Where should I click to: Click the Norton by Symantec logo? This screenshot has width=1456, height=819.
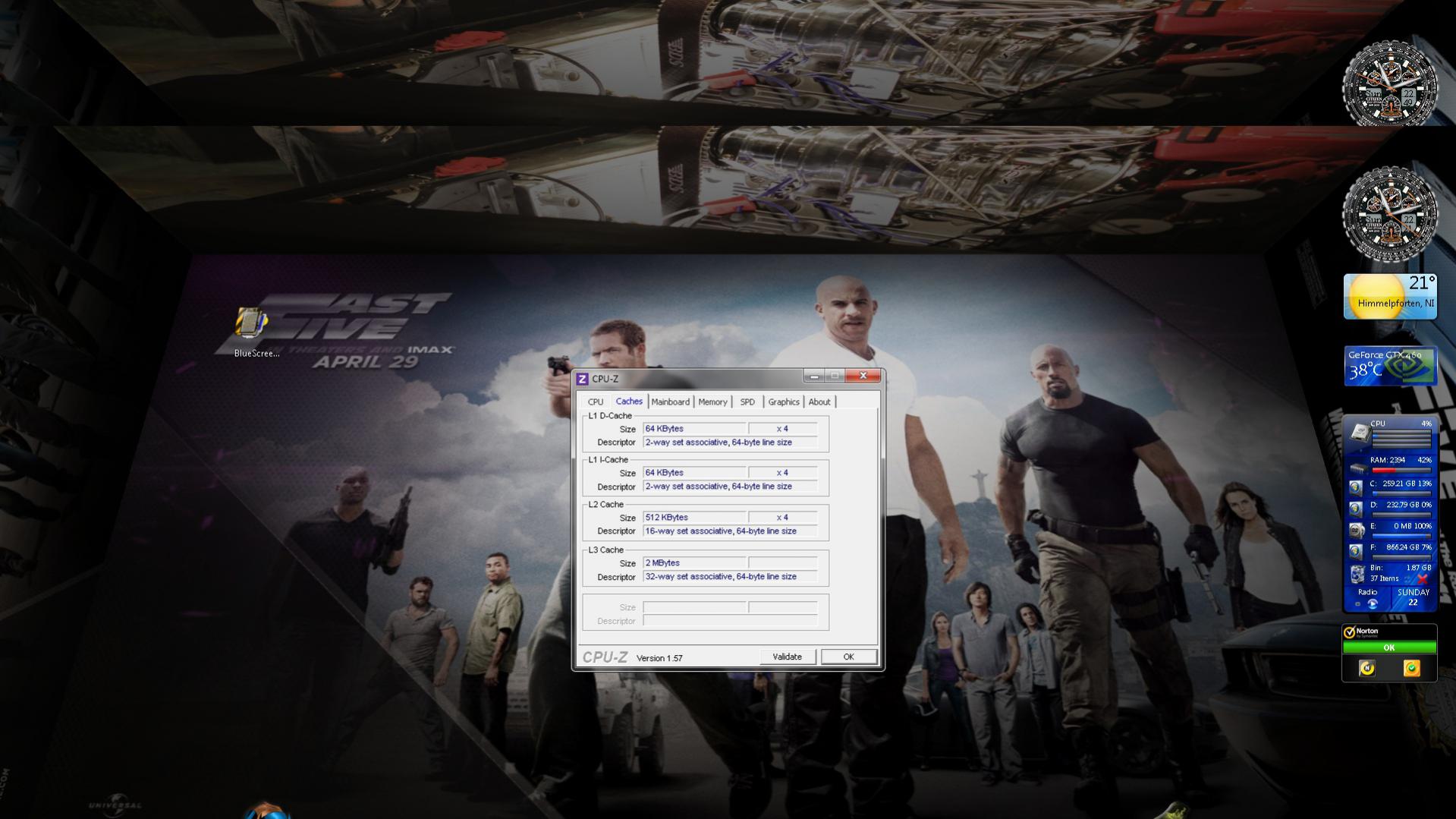coord(1361,632)
